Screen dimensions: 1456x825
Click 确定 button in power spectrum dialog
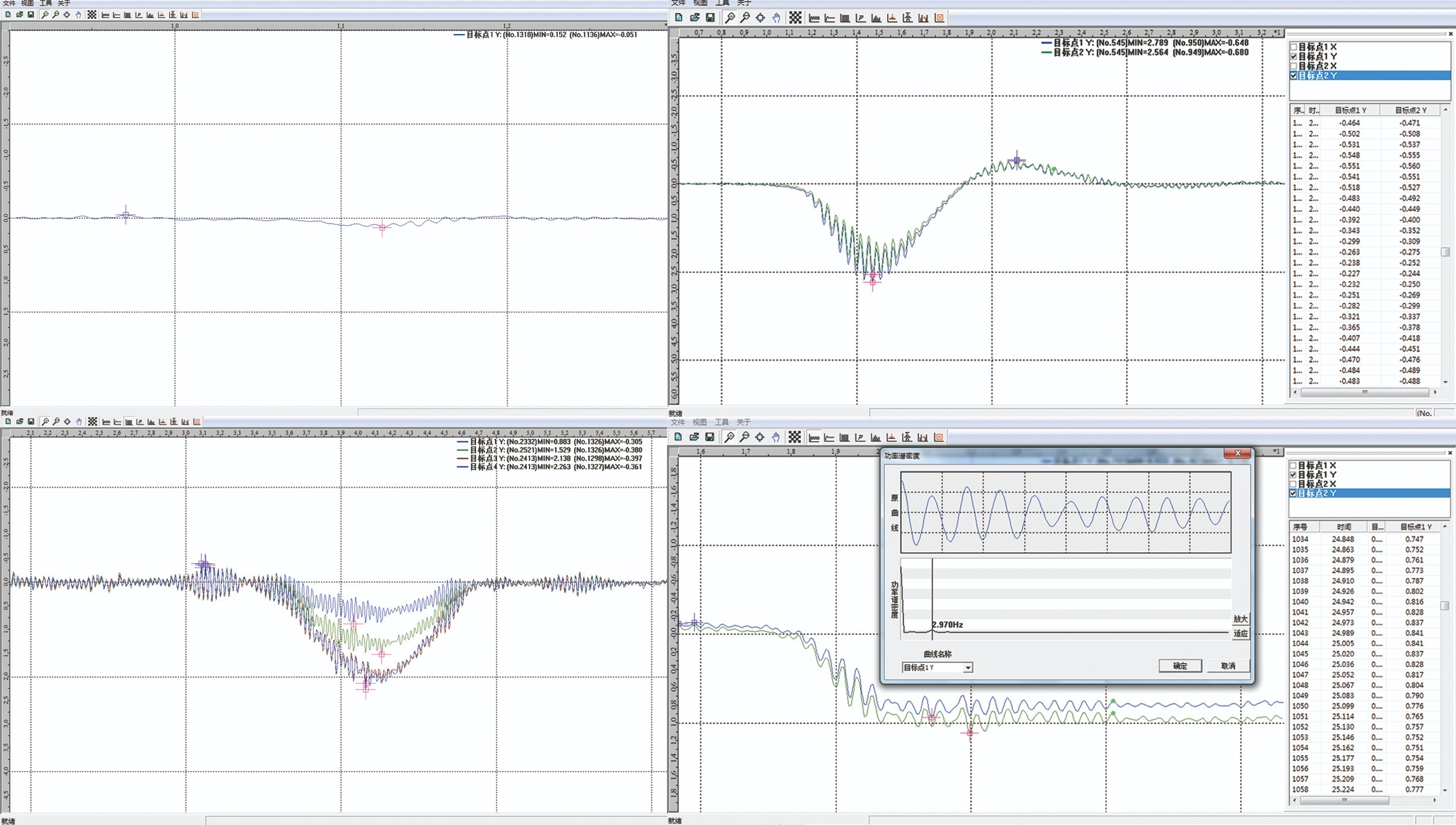[x=1180, y=665]
